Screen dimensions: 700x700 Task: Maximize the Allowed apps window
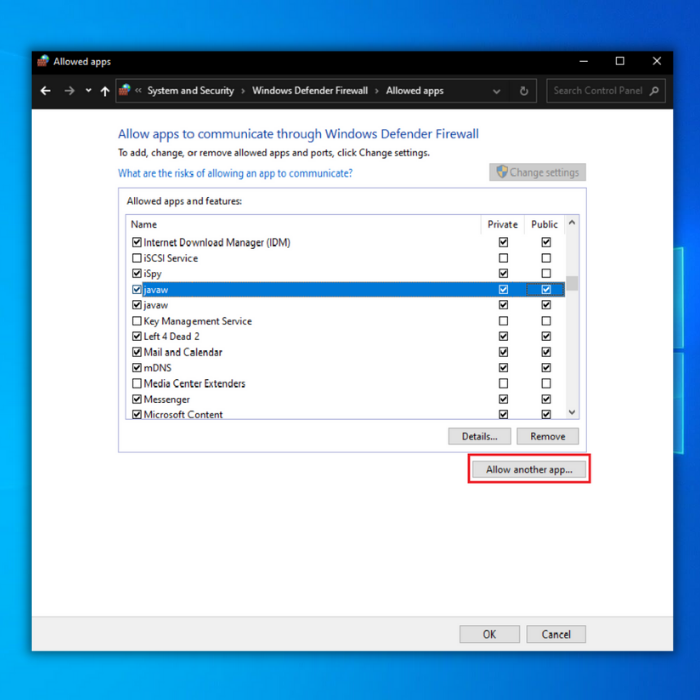coord(620,61)
